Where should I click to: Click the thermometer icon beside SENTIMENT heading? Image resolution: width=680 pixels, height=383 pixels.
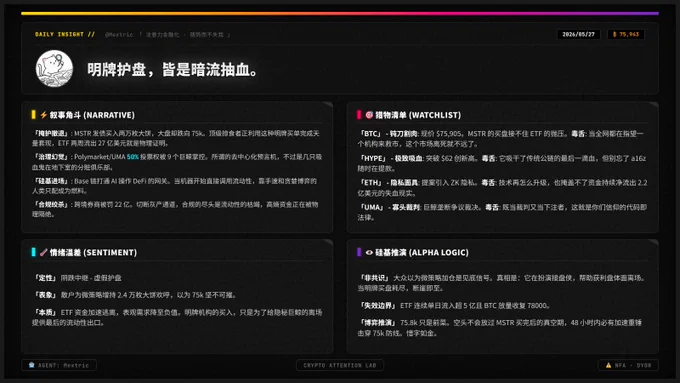[x=43, y=252]
